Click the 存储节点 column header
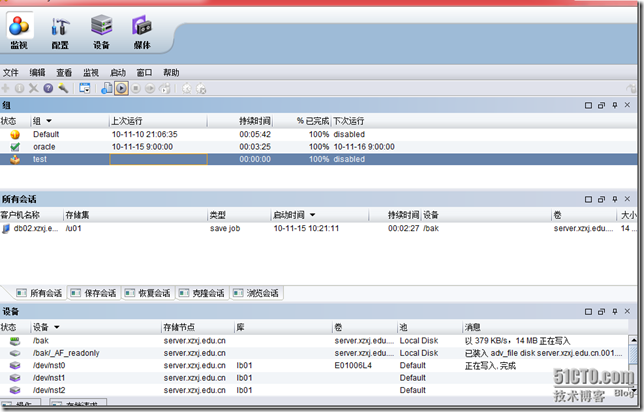Screen dimensions: 644x412 [198, 327]
